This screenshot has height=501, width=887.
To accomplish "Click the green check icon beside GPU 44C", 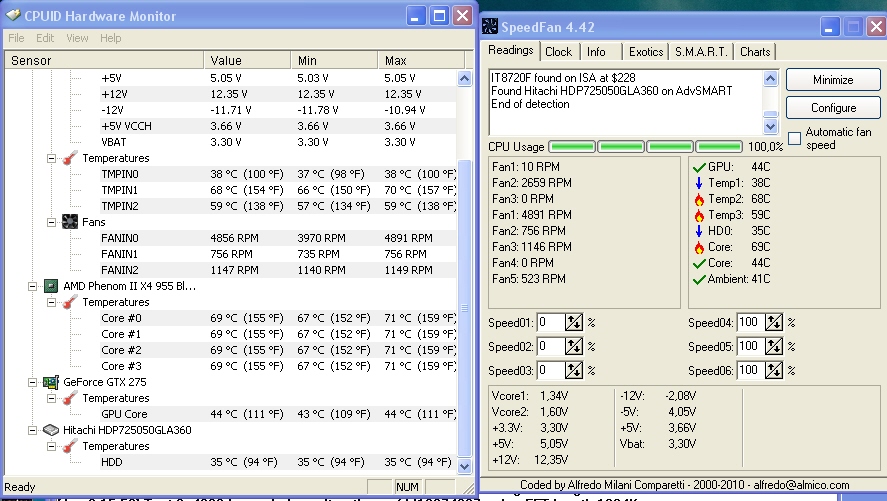I will [699, 167].
